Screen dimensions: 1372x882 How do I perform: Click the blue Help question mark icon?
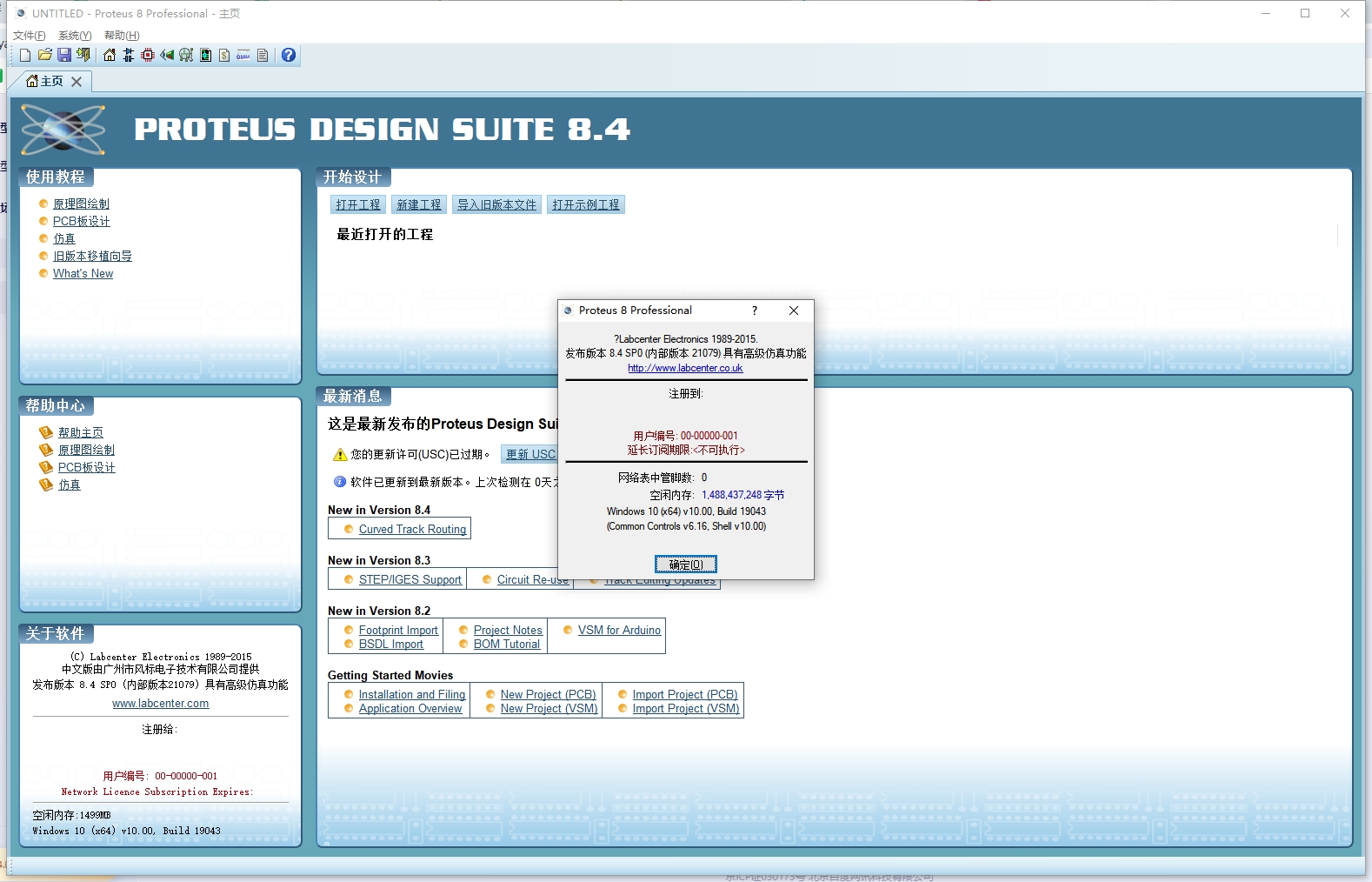(289, 55)
